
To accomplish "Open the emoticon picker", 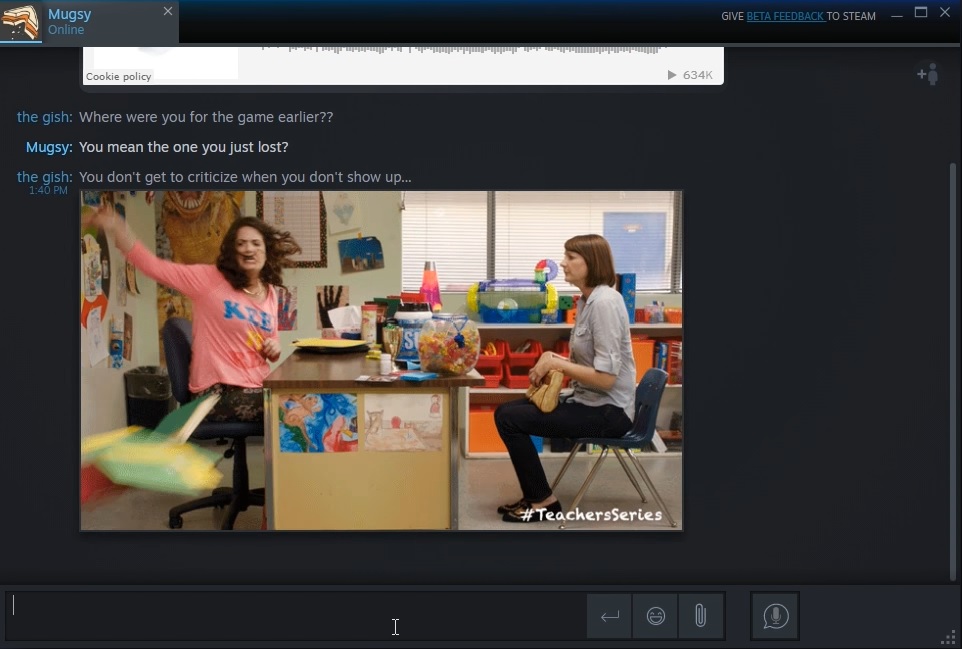I will [655, 616].
